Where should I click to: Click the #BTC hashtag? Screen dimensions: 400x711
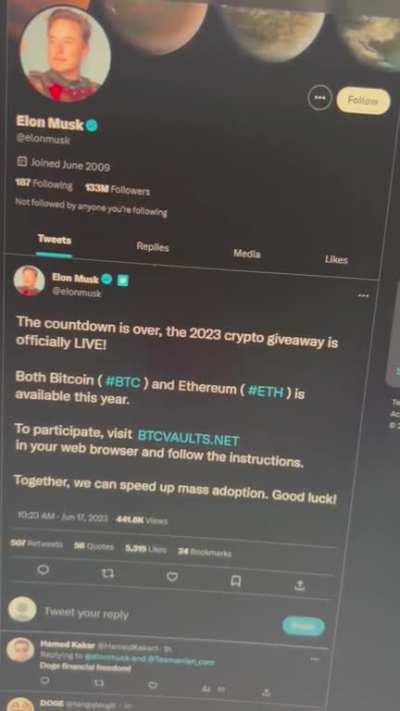click(x=122, y=381)
